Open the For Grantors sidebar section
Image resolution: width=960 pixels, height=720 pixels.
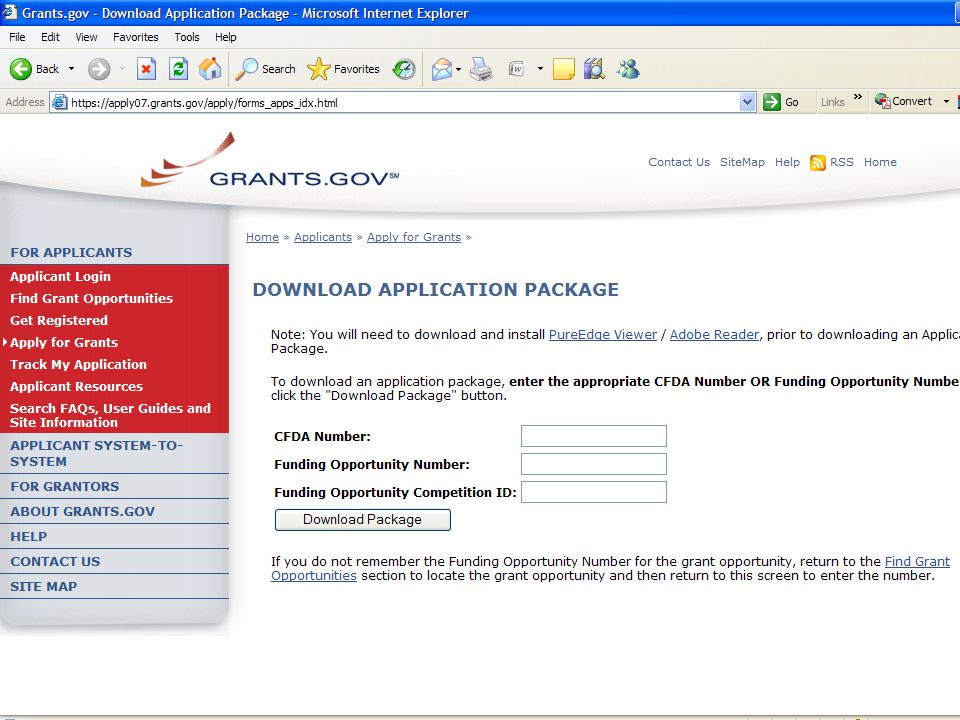(x=65, y=487)
